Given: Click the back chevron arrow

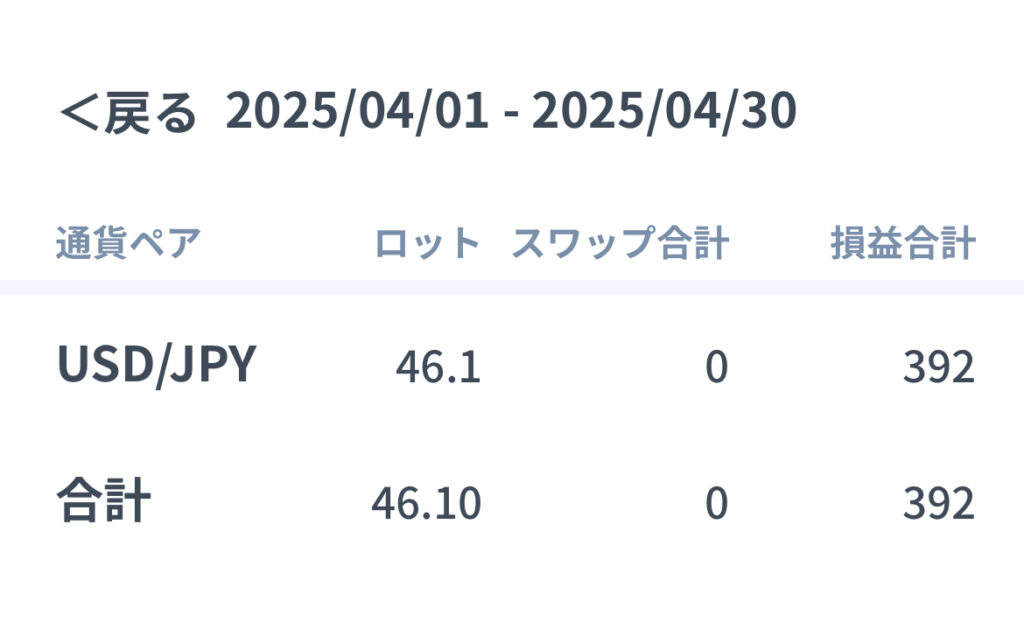Looking at the screenshot, I should pos(78,113).
